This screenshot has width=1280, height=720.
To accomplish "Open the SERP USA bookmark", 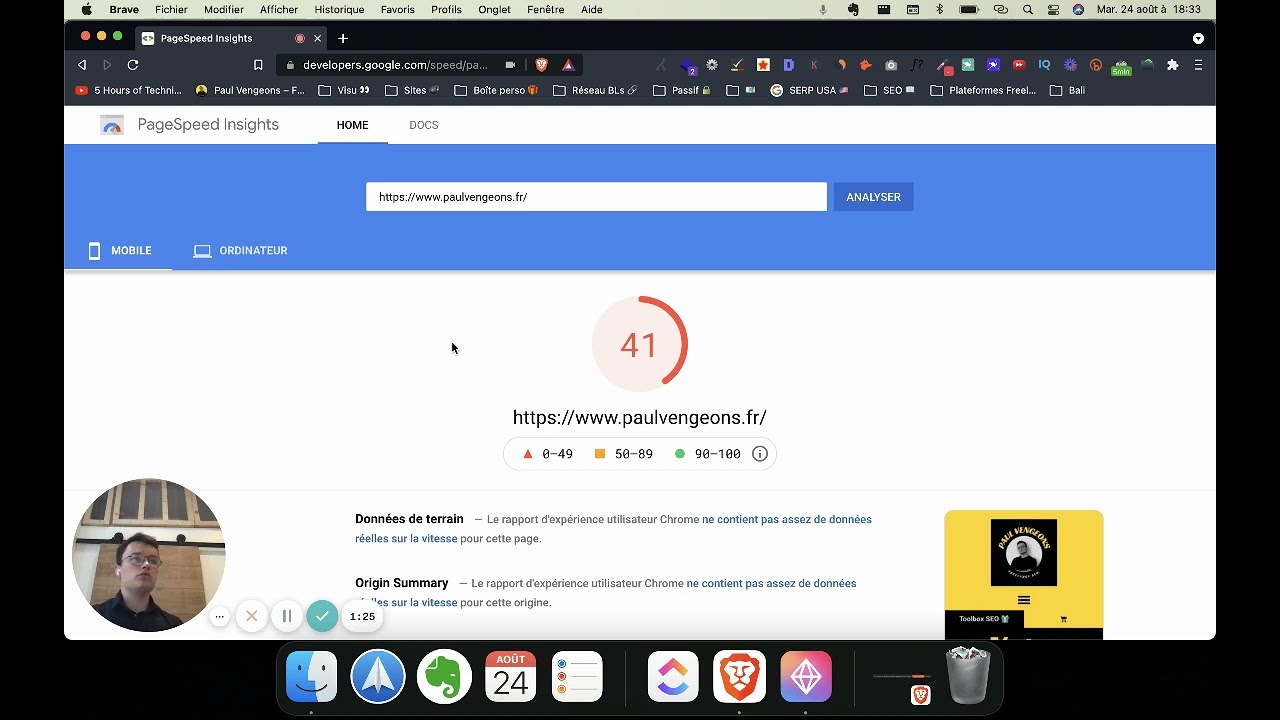I will (809, 90).
